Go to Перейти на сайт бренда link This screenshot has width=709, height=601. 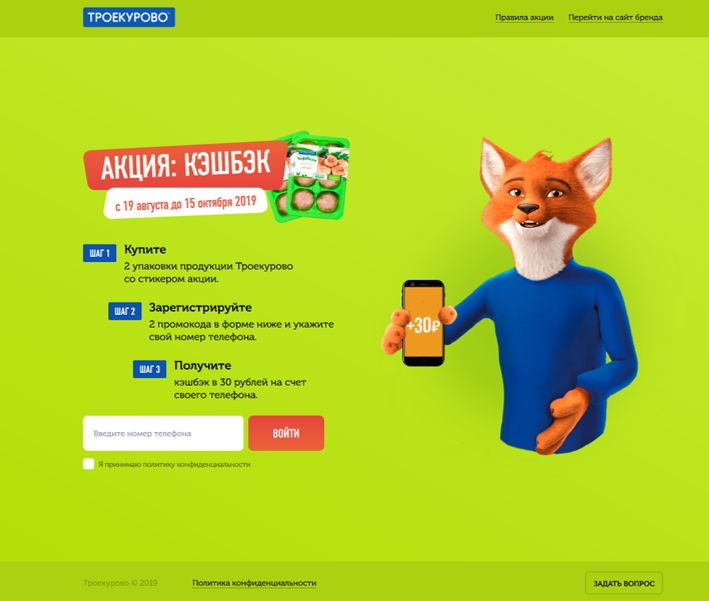tap(615, 18)
